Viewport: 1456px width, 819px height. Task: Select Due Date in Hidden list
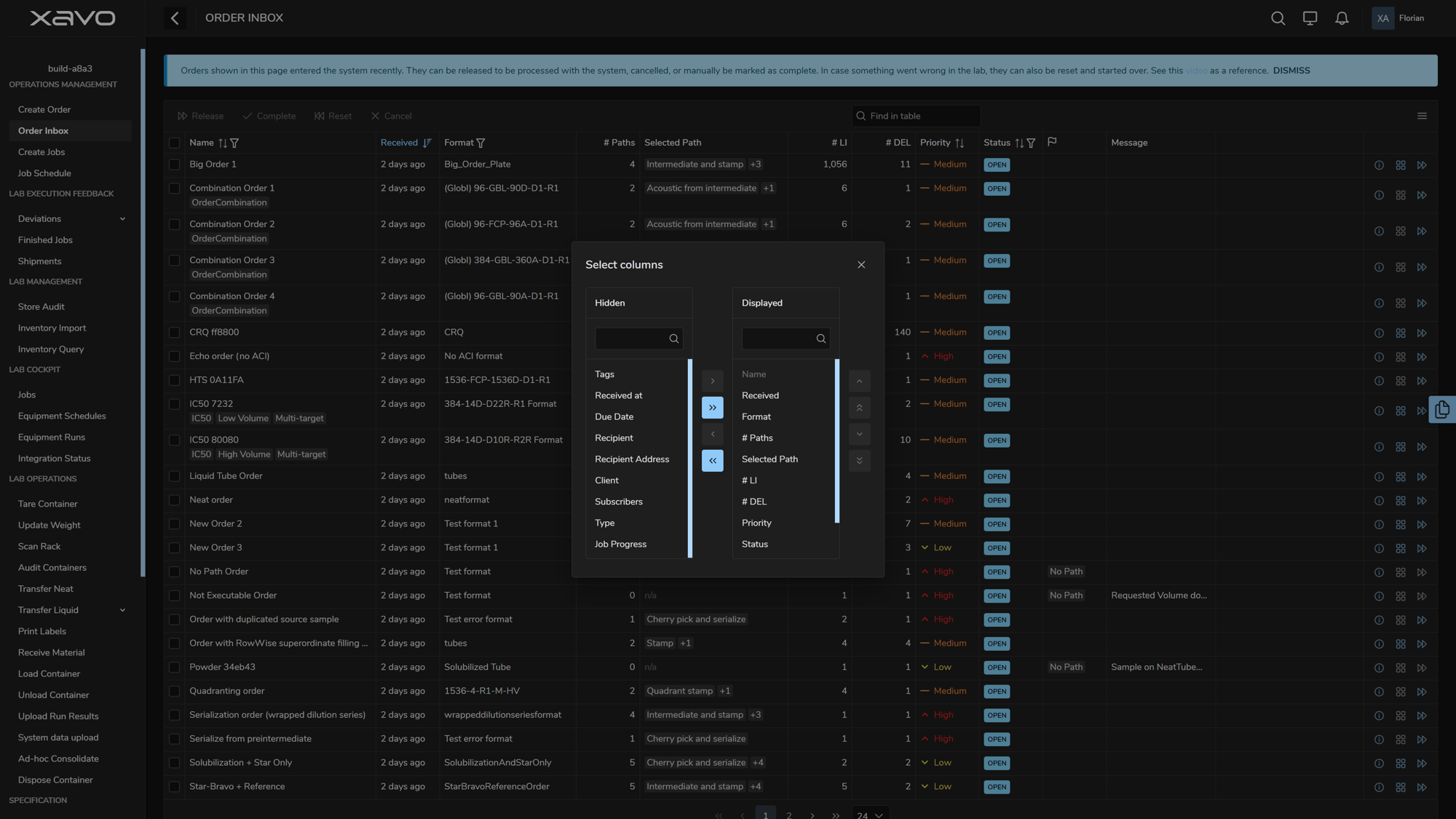coord(614,417)
